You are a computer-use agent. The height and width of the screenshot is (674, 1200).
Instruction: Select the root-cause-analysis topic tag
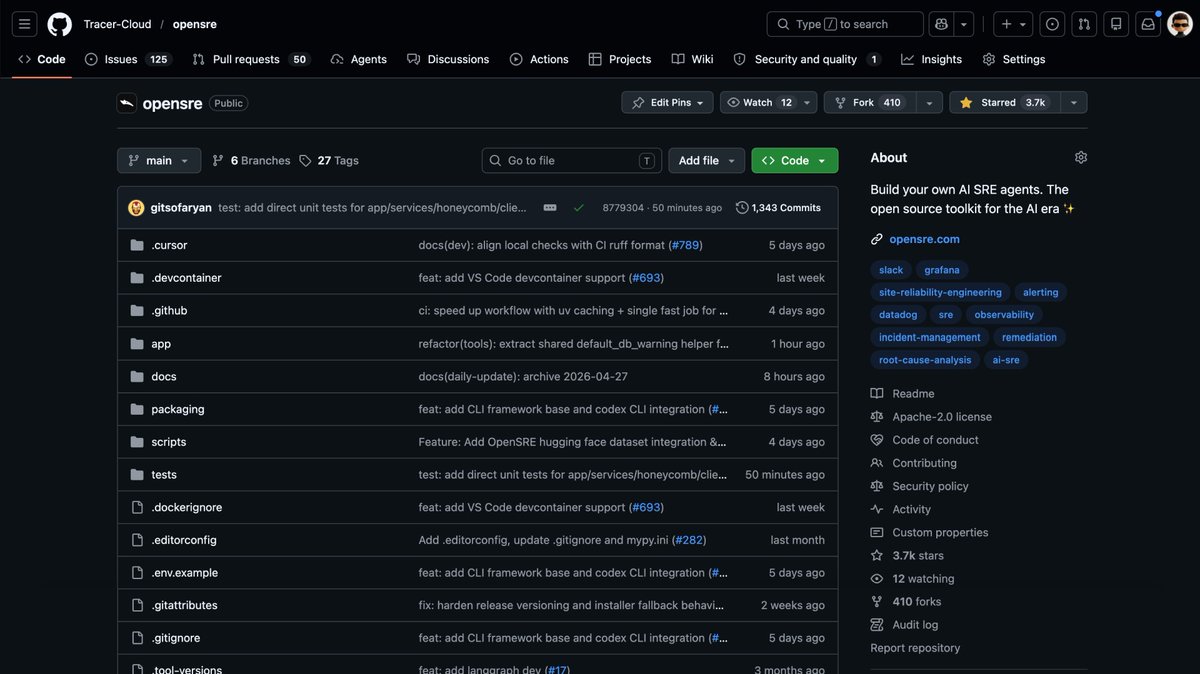coord(925,360)
